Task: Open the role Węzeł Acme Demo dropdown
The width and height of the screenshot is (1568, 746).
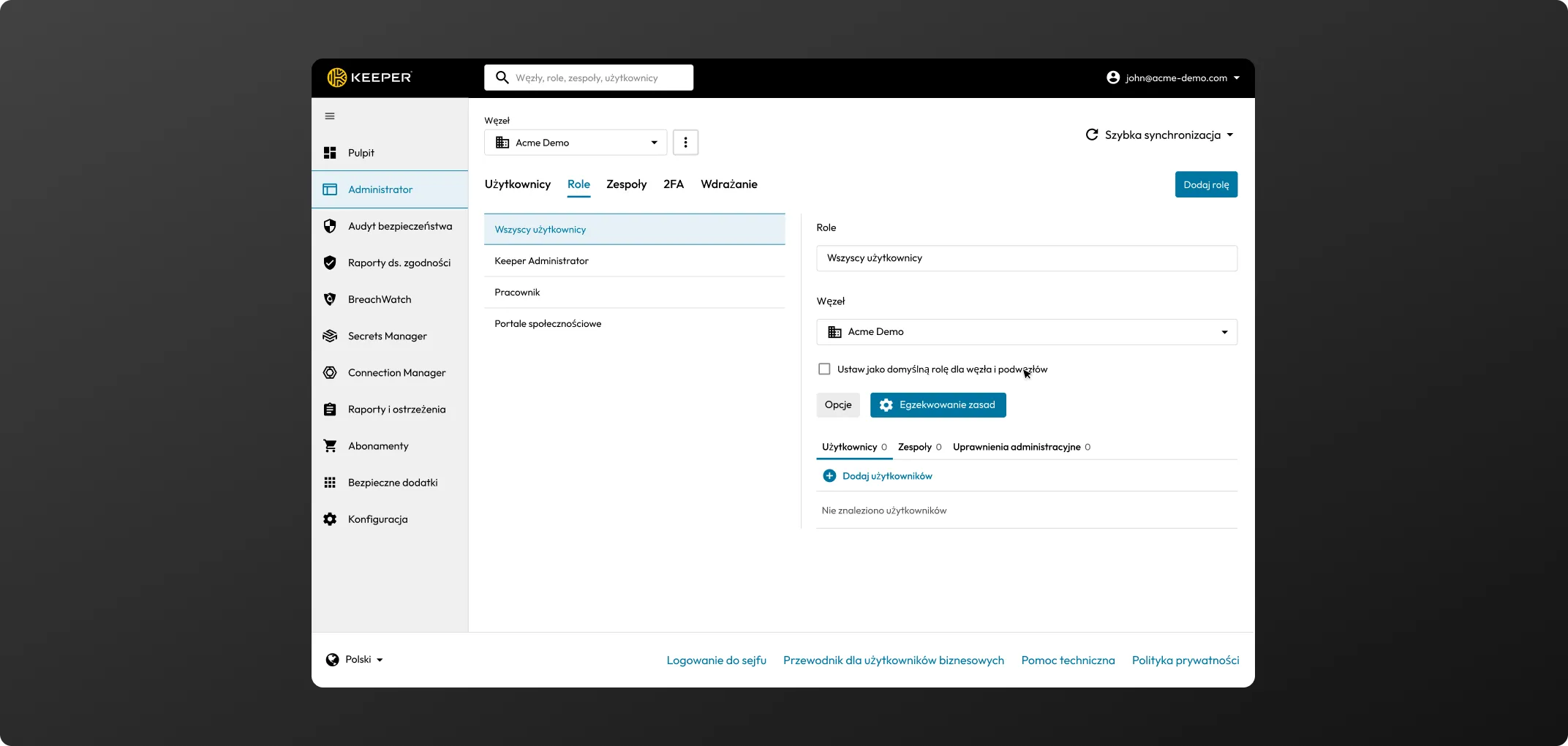Action: point(1027,332)
